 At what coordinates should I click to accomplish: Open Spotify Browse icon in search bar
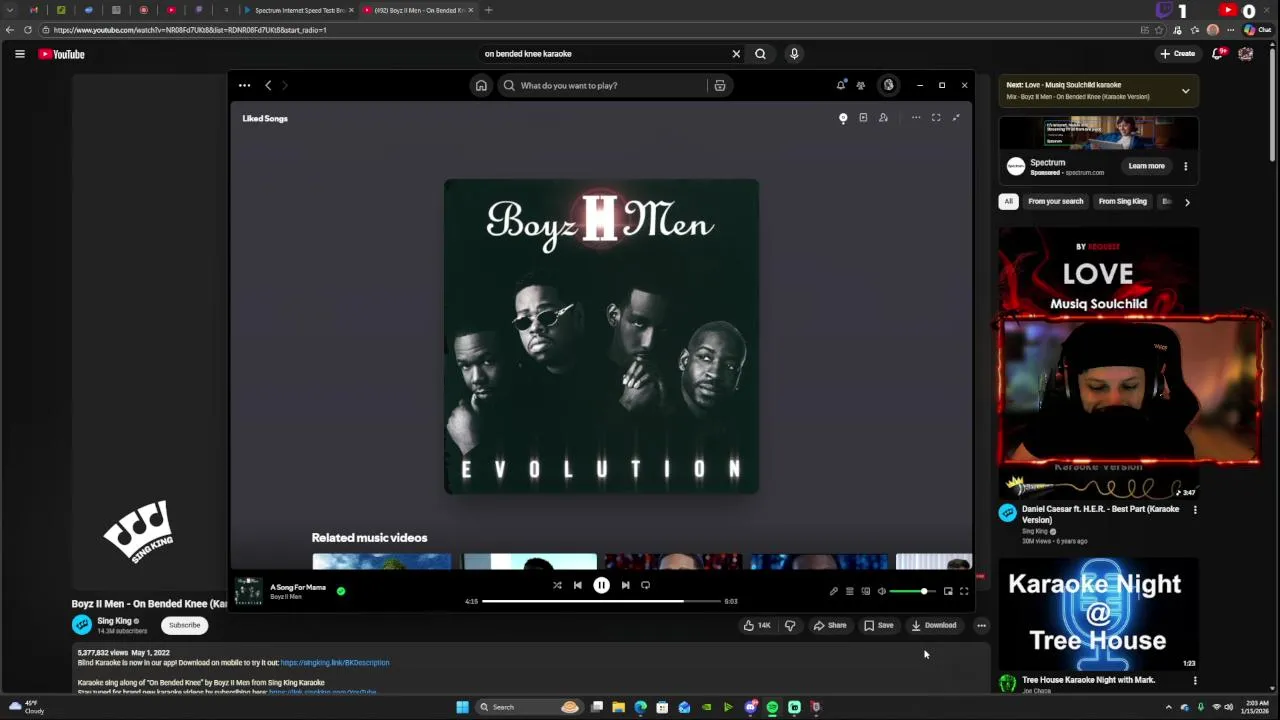click(x=719, y=85)
